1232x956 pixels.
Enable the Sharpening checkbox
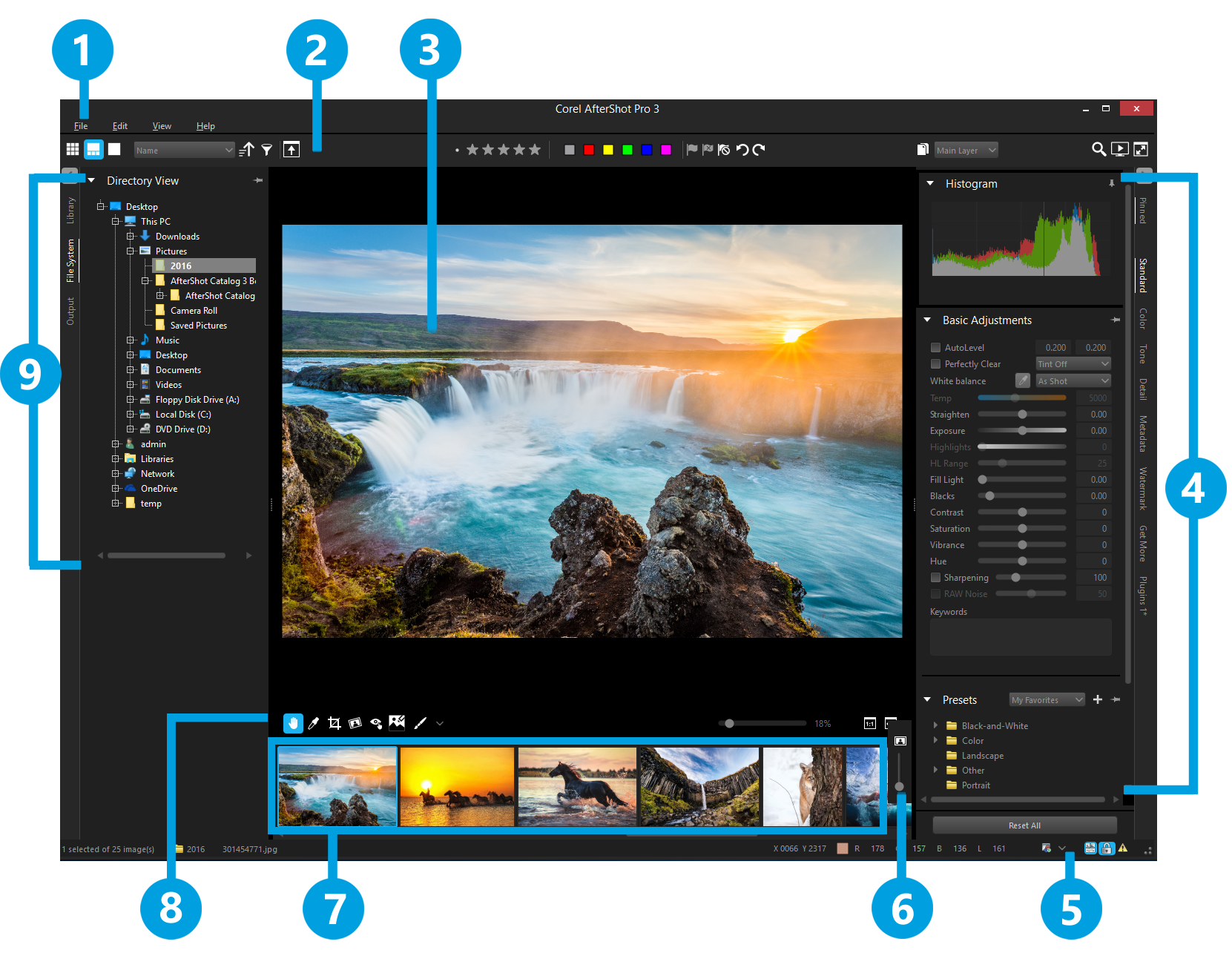click(x=935, y=577)
